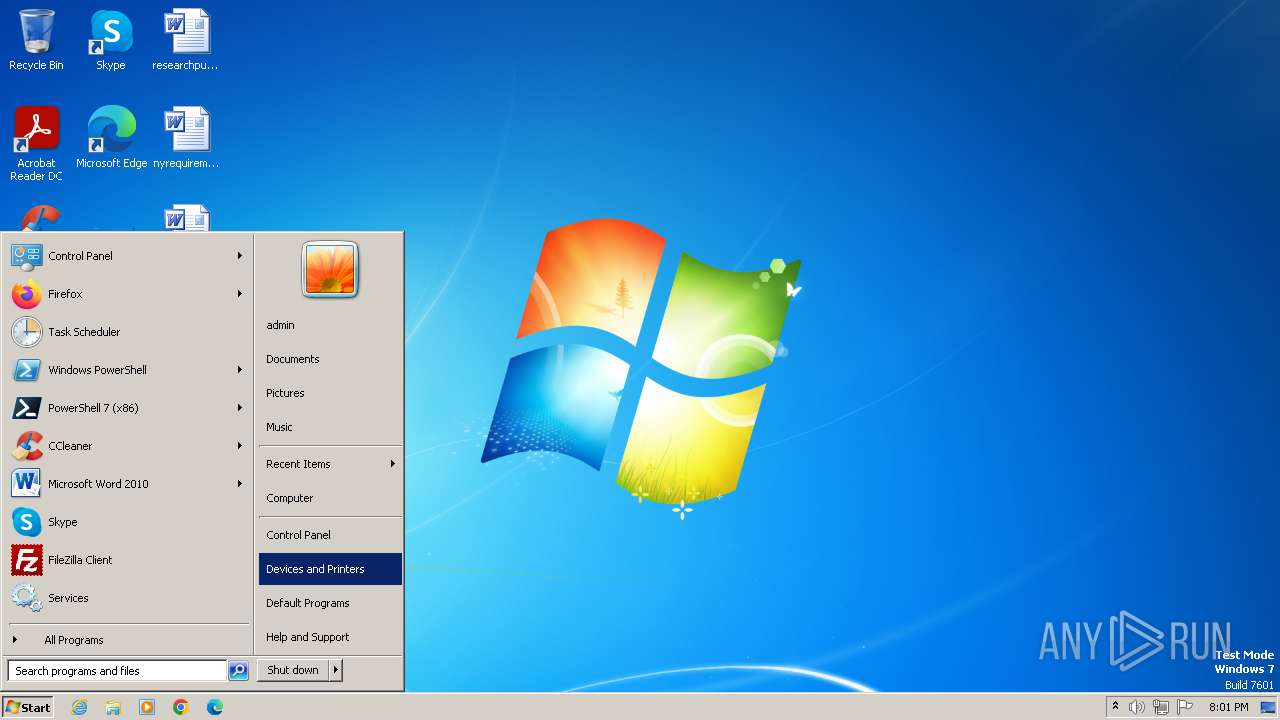Click Control Panel icon in Start menu

tap(26, 256)
